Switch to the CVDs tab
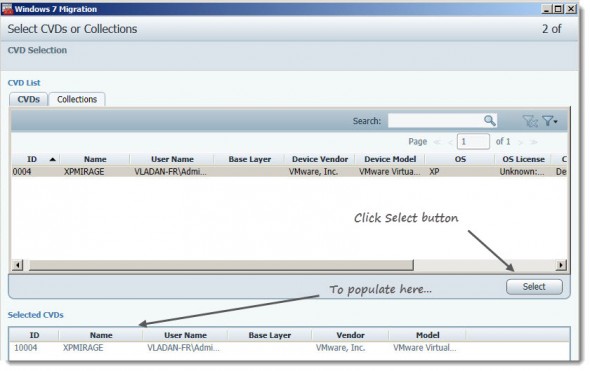The image size is (590, 371). coord(29,99)
